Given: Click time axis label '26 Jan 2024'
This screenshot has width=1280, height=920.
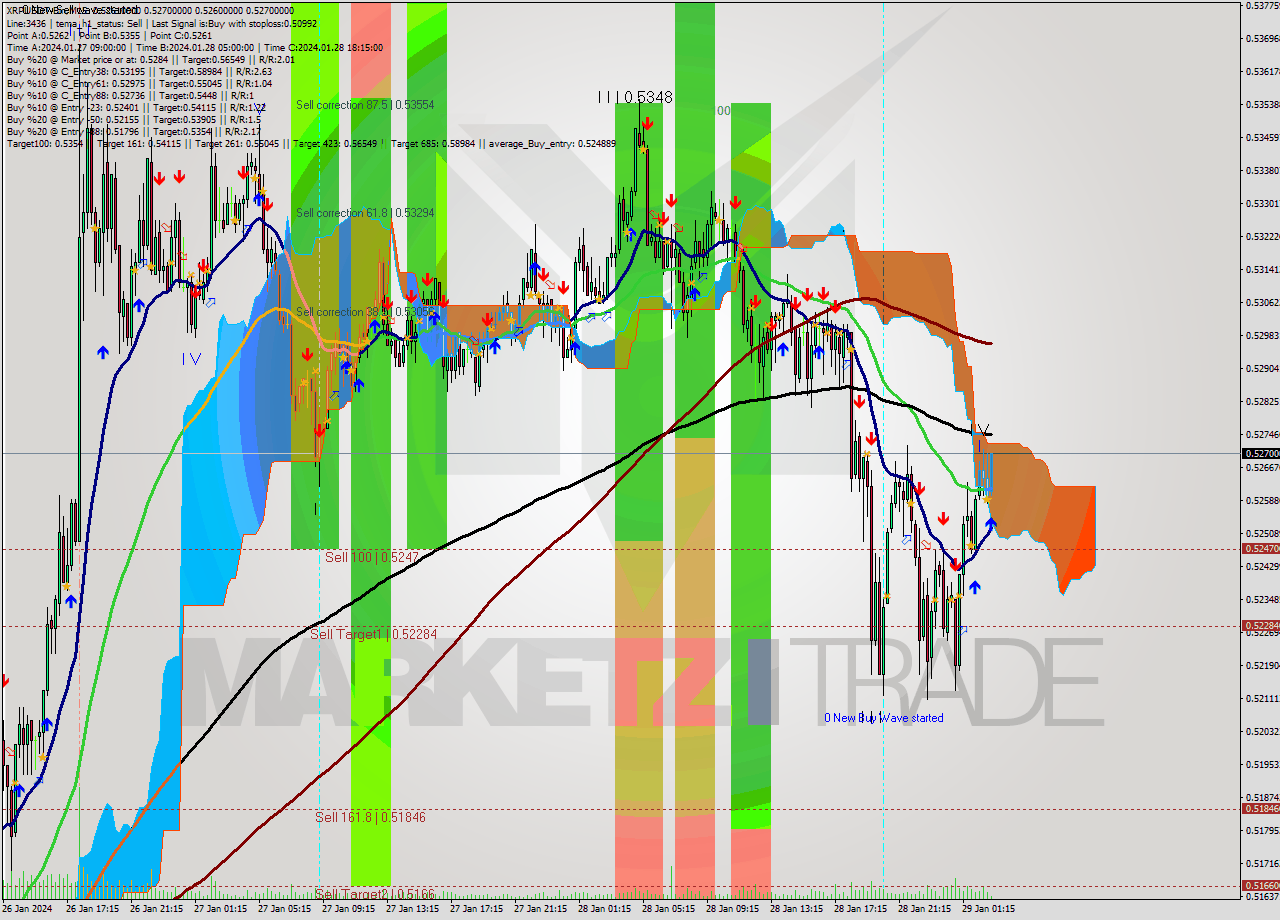Looking at the screenshot, I should 28,909.
